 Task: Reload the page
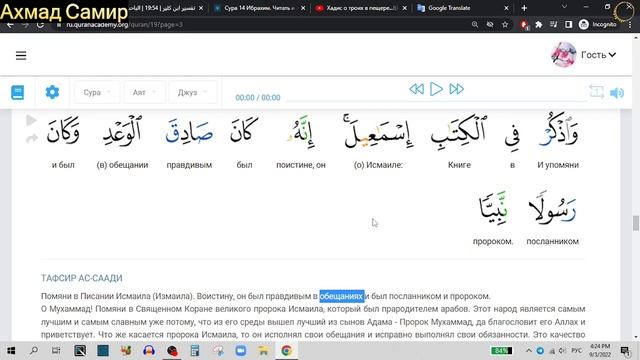[40, 24]
